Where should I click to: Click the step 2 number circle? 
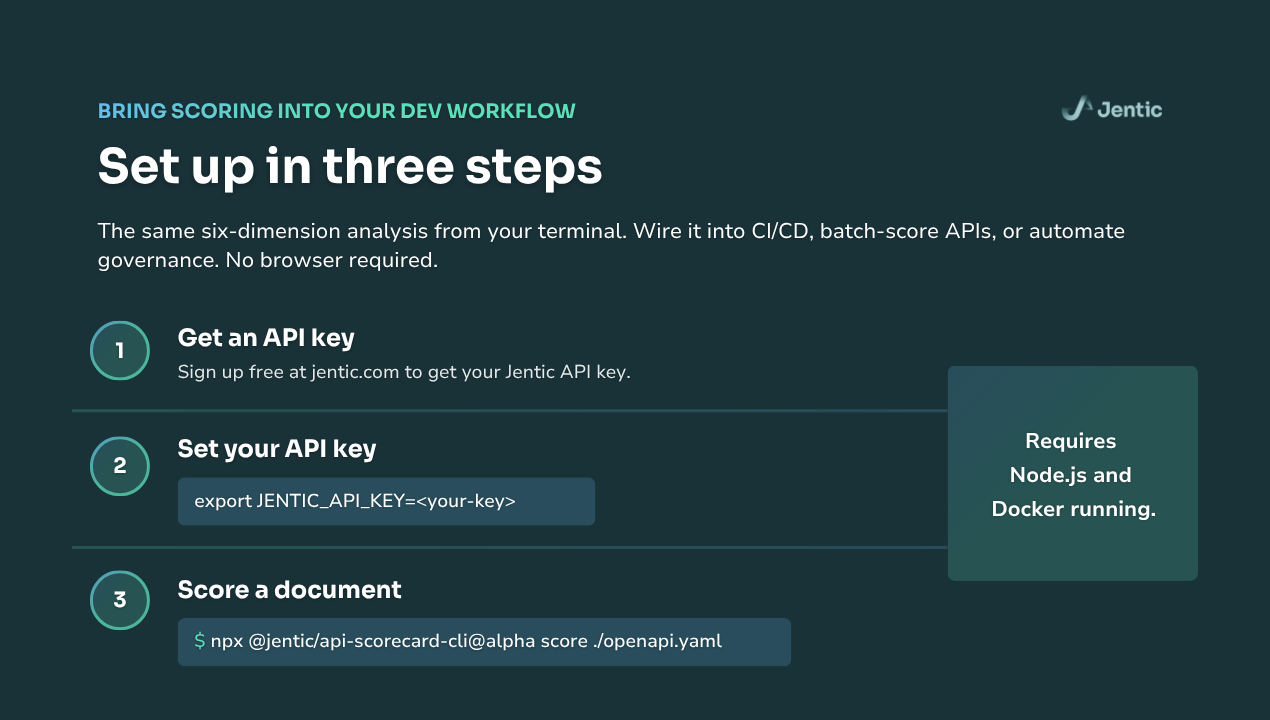[x=120, y=465]
